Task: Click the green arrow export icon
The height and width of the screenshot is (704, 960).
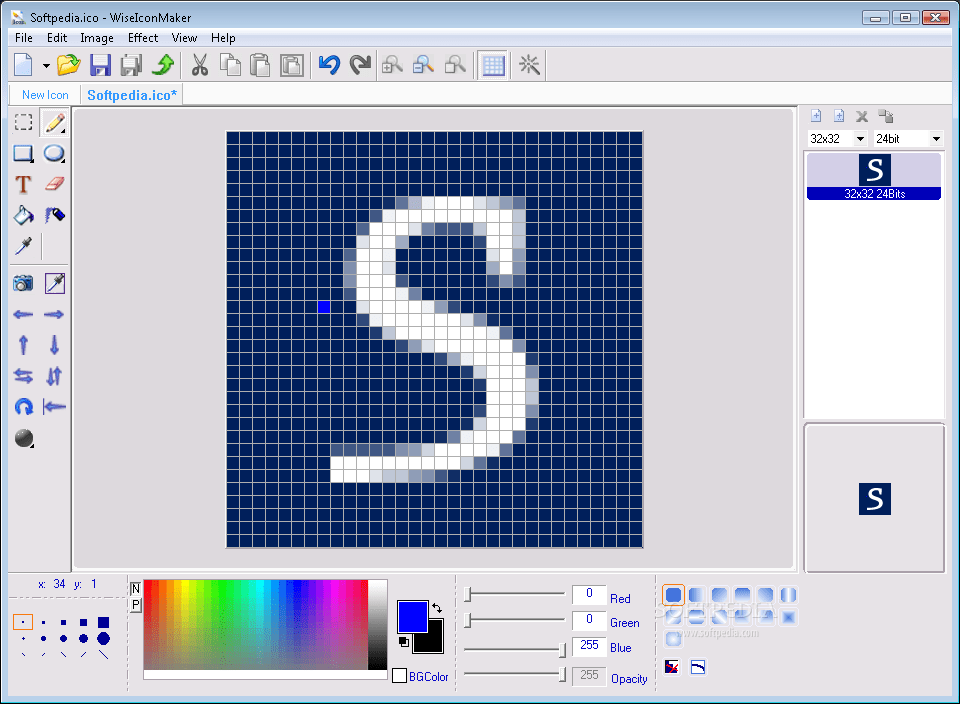Action: 163,65
